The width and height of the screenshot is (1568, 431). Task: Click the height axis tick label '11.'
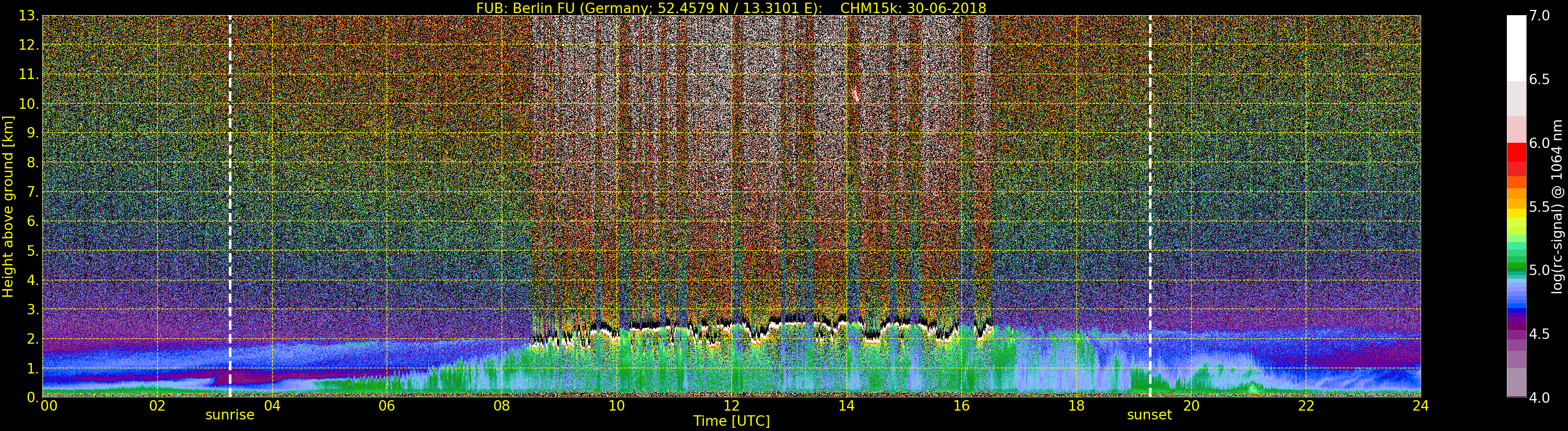coord(29,74)
